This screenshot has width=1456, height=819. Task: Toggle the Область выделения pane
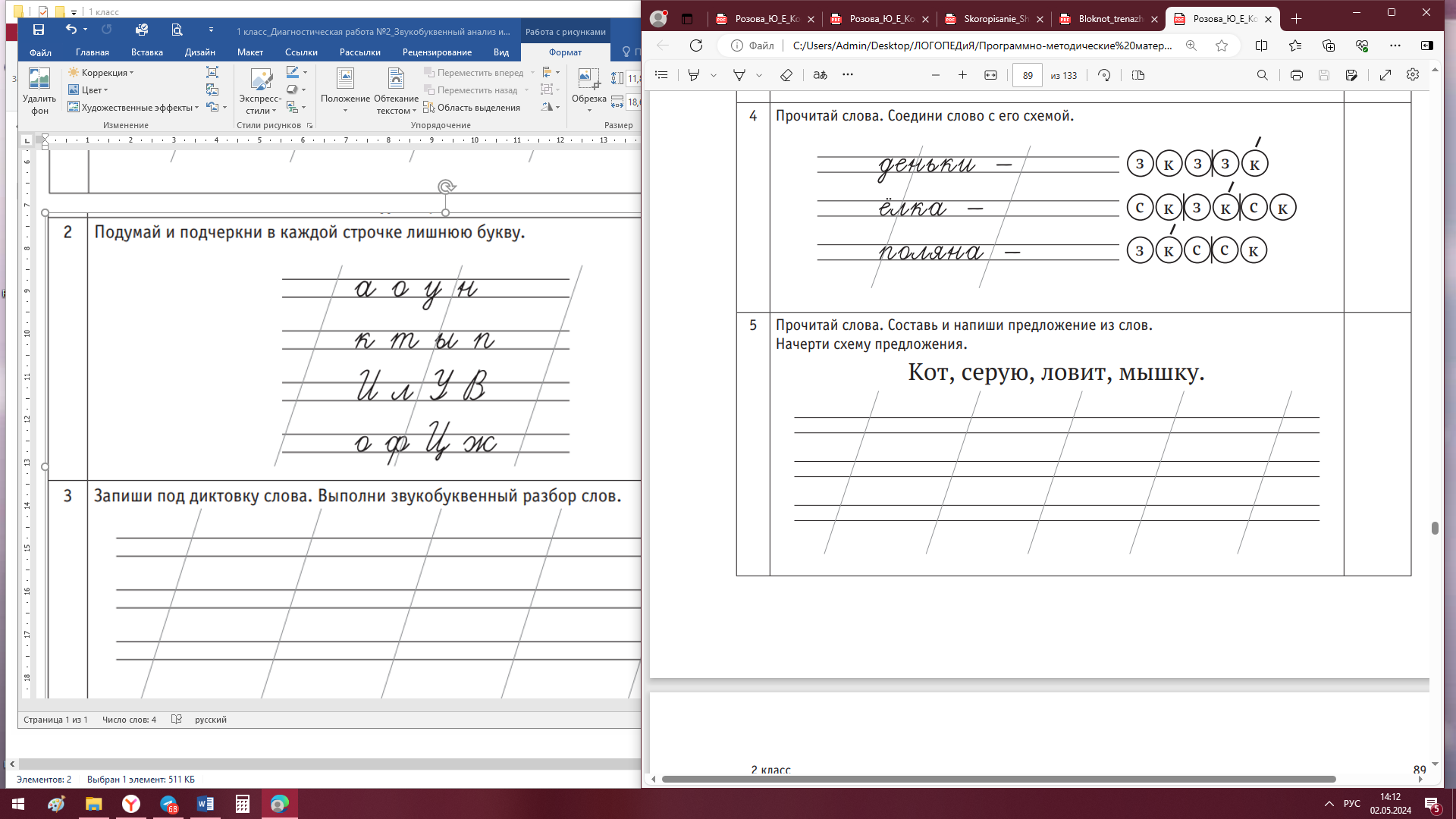[x=472, y=108]
